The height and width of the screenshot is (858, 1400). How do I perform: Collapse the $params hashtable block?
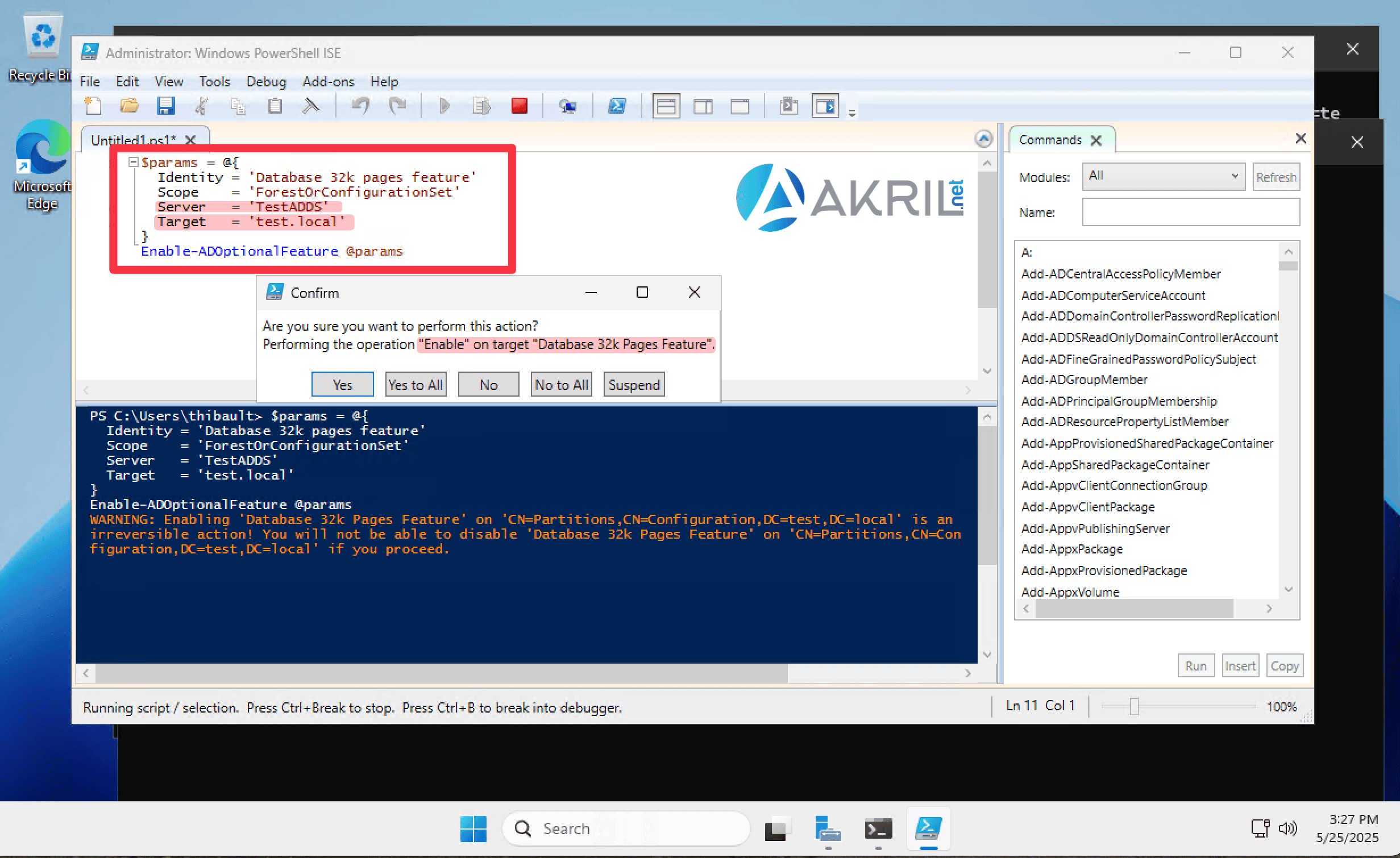(134, 163)
